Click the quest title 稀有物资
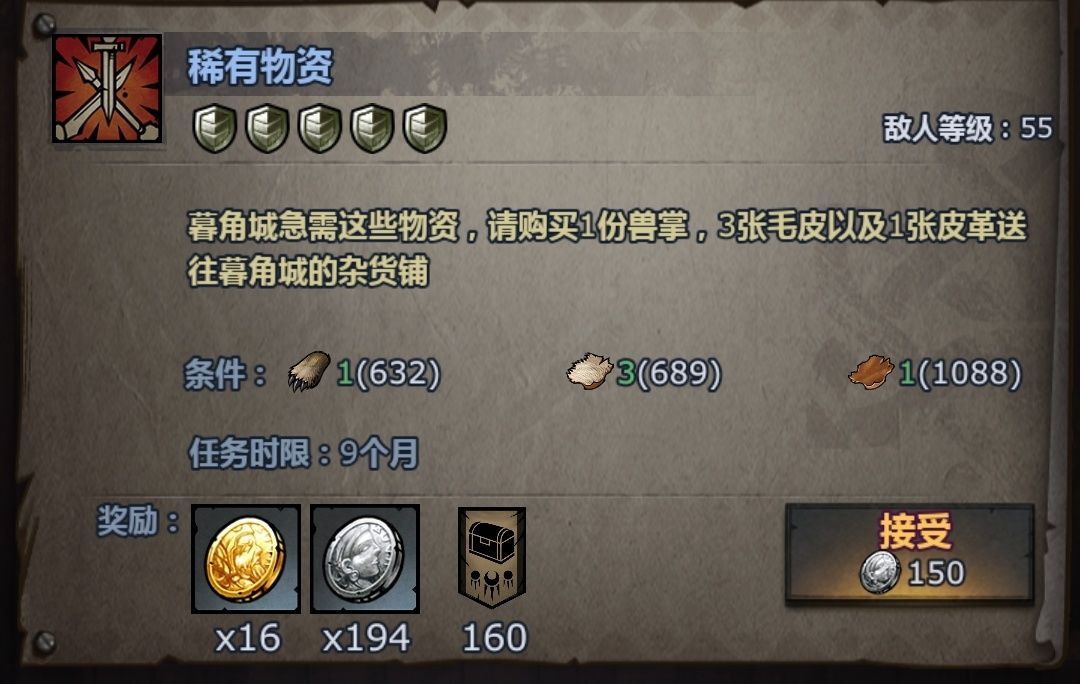The image size is (1080, 684). [260, 66]
